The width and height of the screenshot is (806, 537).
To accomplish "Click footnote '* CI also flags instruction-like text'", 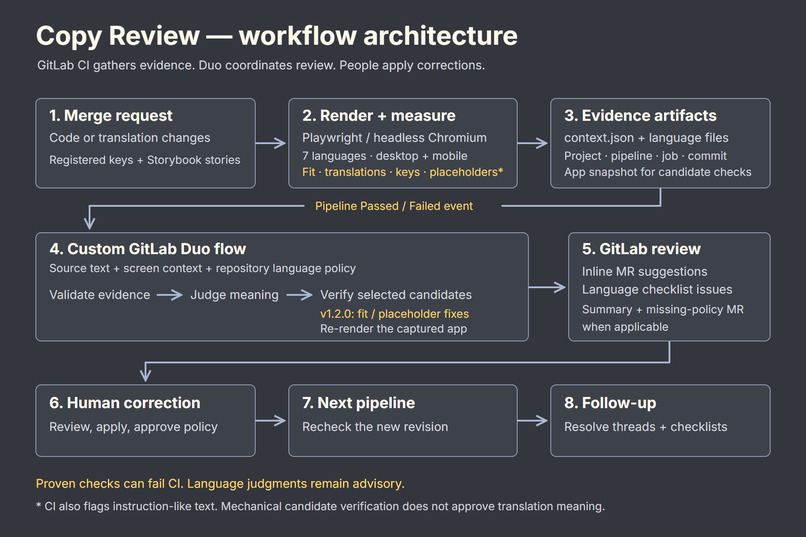I will [x=126, y=506].
